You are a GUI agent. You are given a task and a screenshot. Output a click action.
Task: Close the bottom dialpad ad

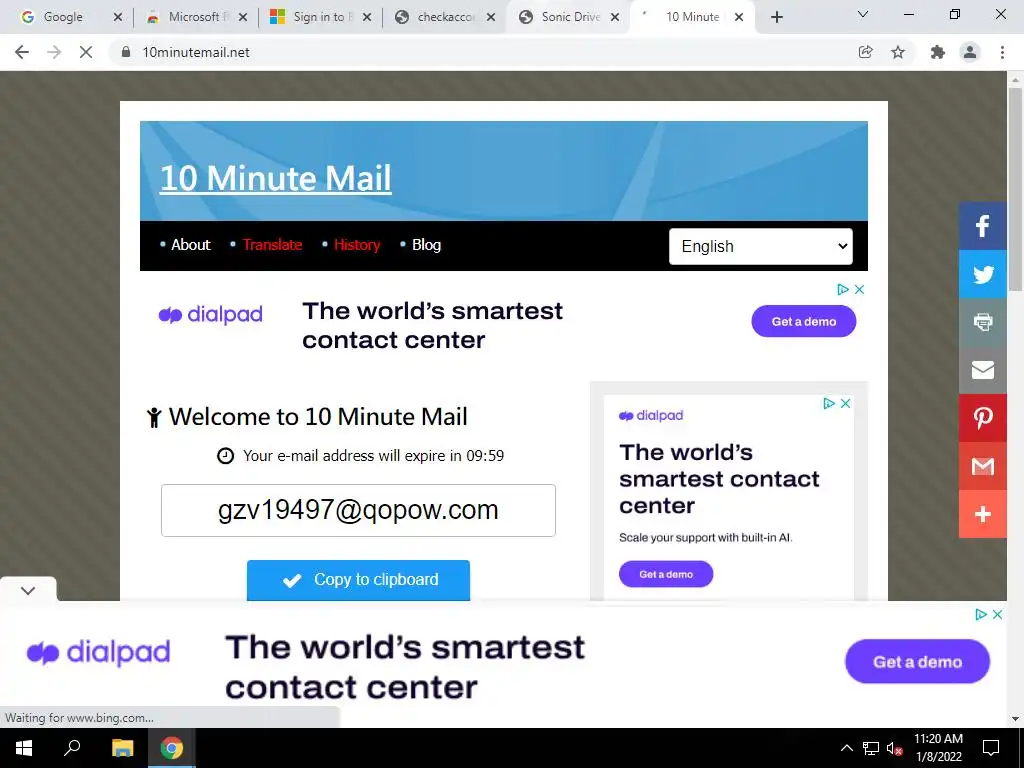[x=997, y=615]
